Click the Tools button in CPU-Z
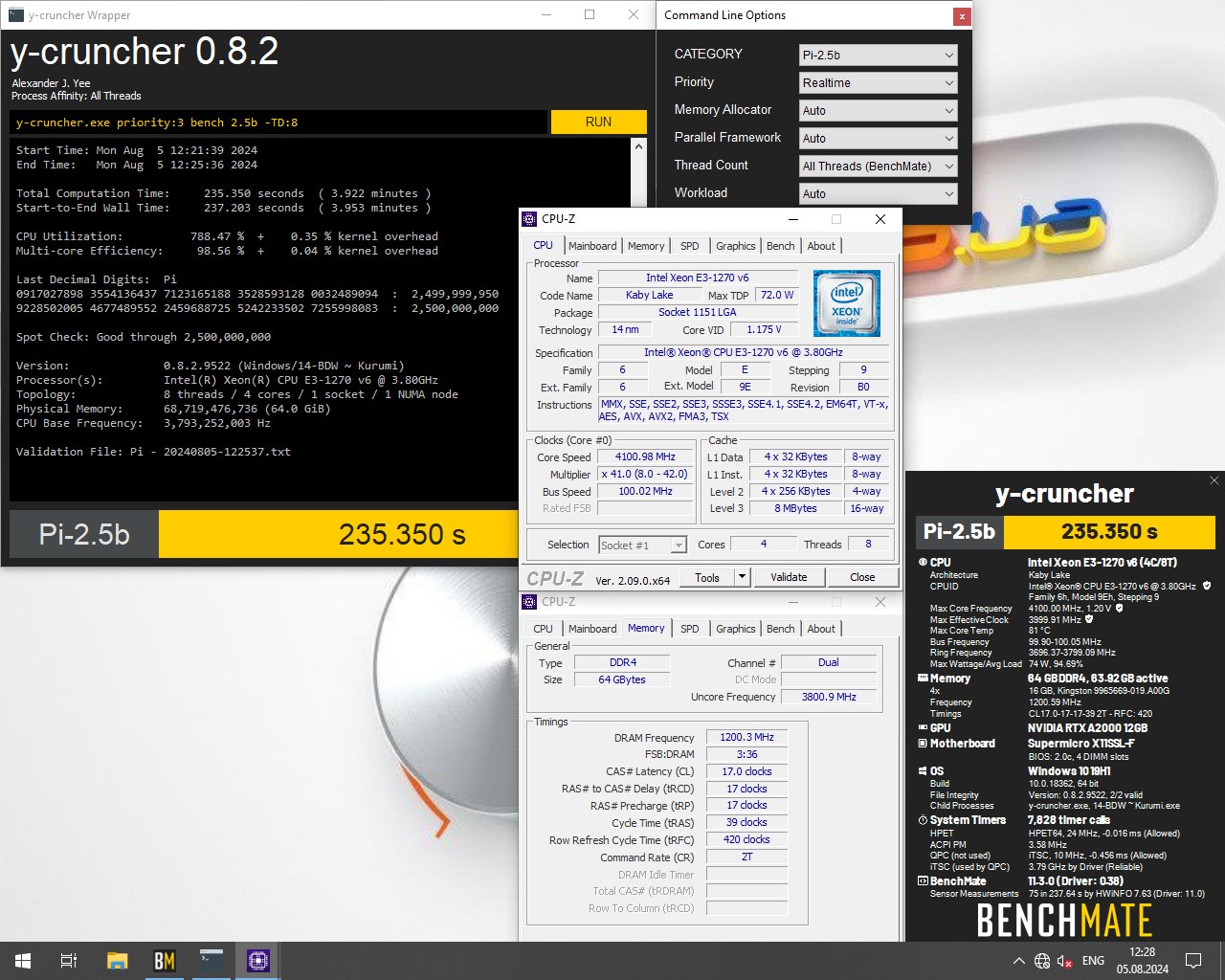This screenshot has height=980, width=1225. [707, 577]
